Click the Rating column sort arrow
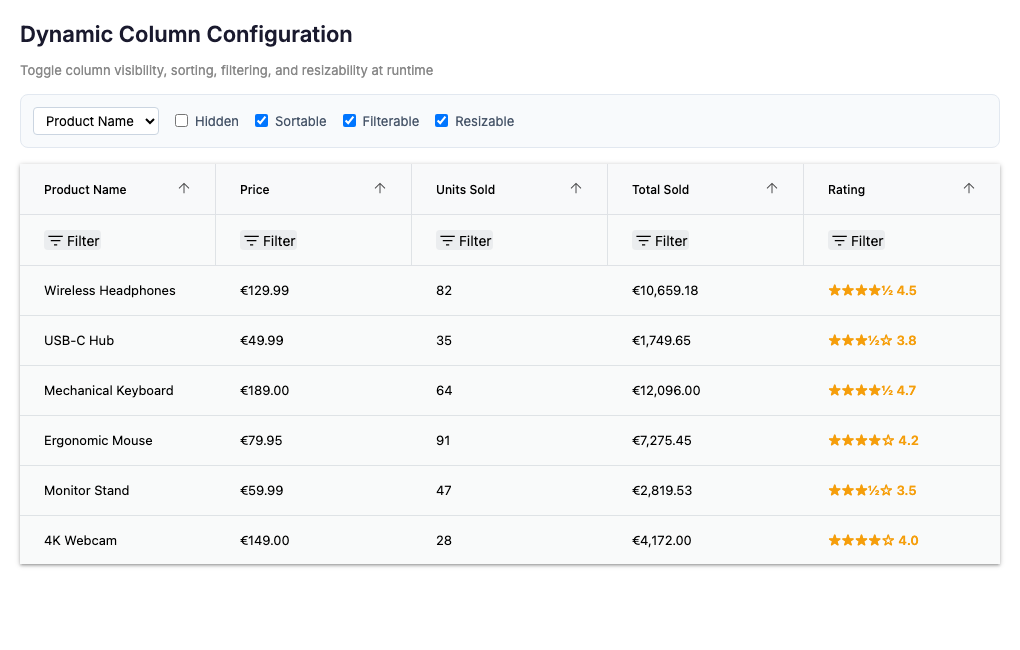This screenshot has width=1020, height=650. [x=968, y=189]
